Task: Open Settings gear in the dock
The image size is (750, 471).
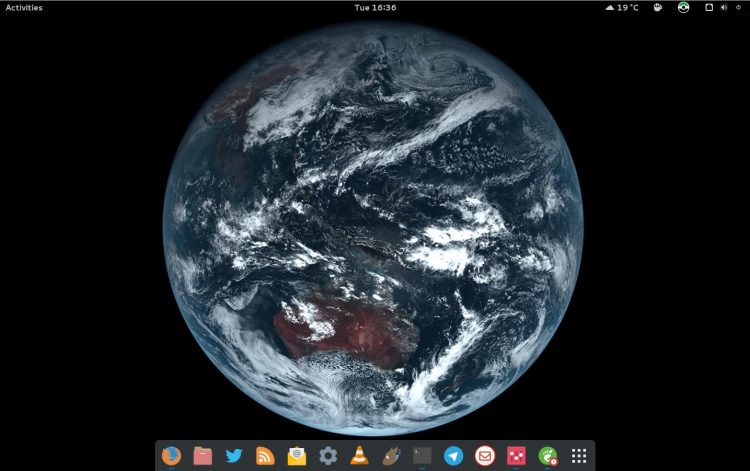Action: tap(328, 456)
